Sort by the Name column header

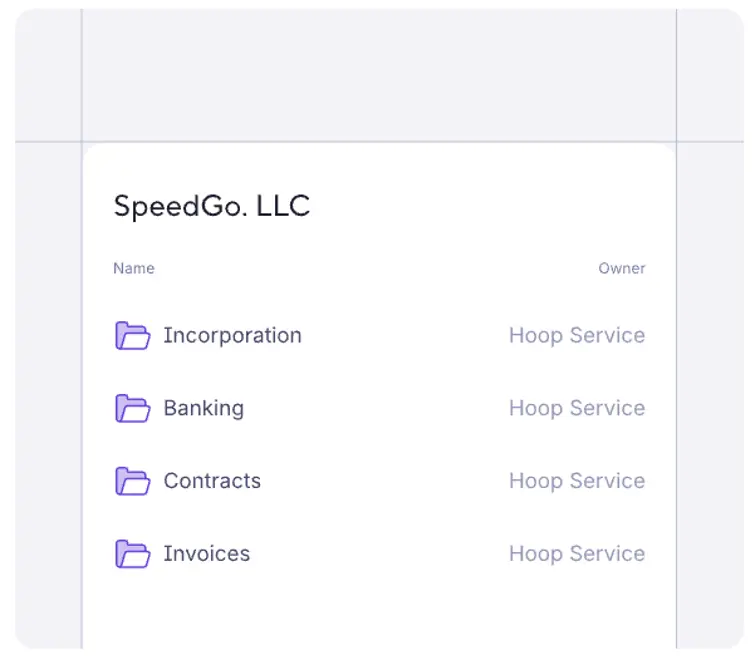click(x=134, y=268)
